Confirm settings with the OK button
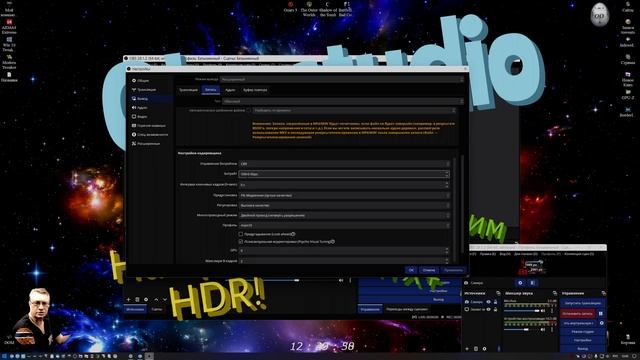Image resolution: width=640 pixels, height=360 pixels. click(411, 270)
